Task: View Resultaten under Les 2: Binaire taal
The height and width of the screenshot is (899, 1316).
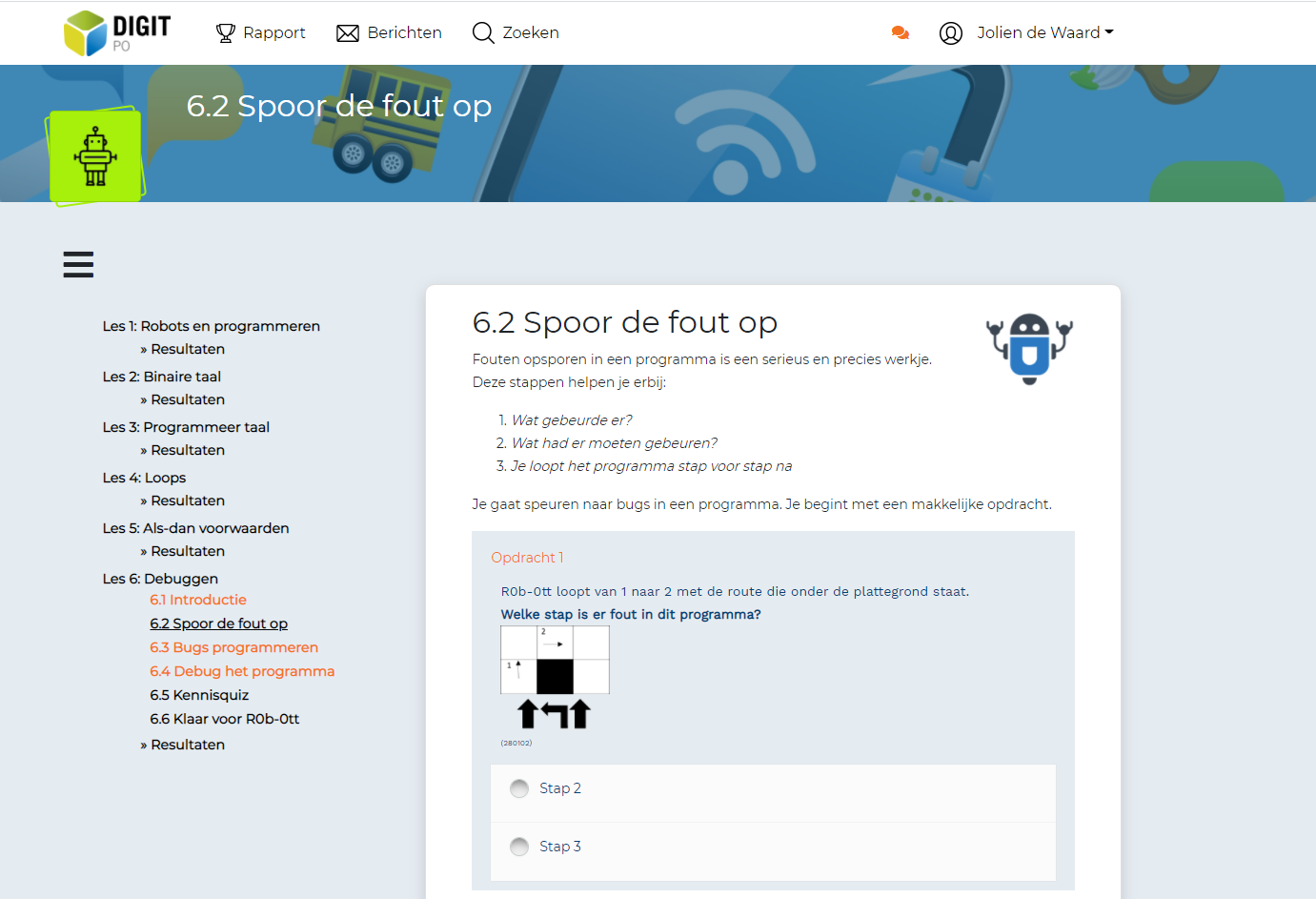Action: tap(187, 399)
